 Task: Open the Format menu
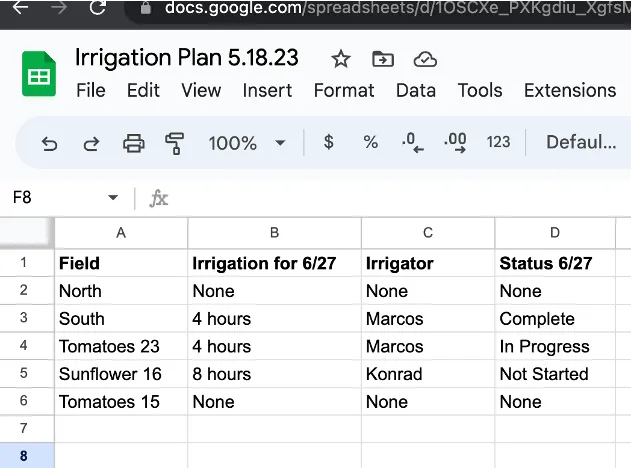click(343, 90)
